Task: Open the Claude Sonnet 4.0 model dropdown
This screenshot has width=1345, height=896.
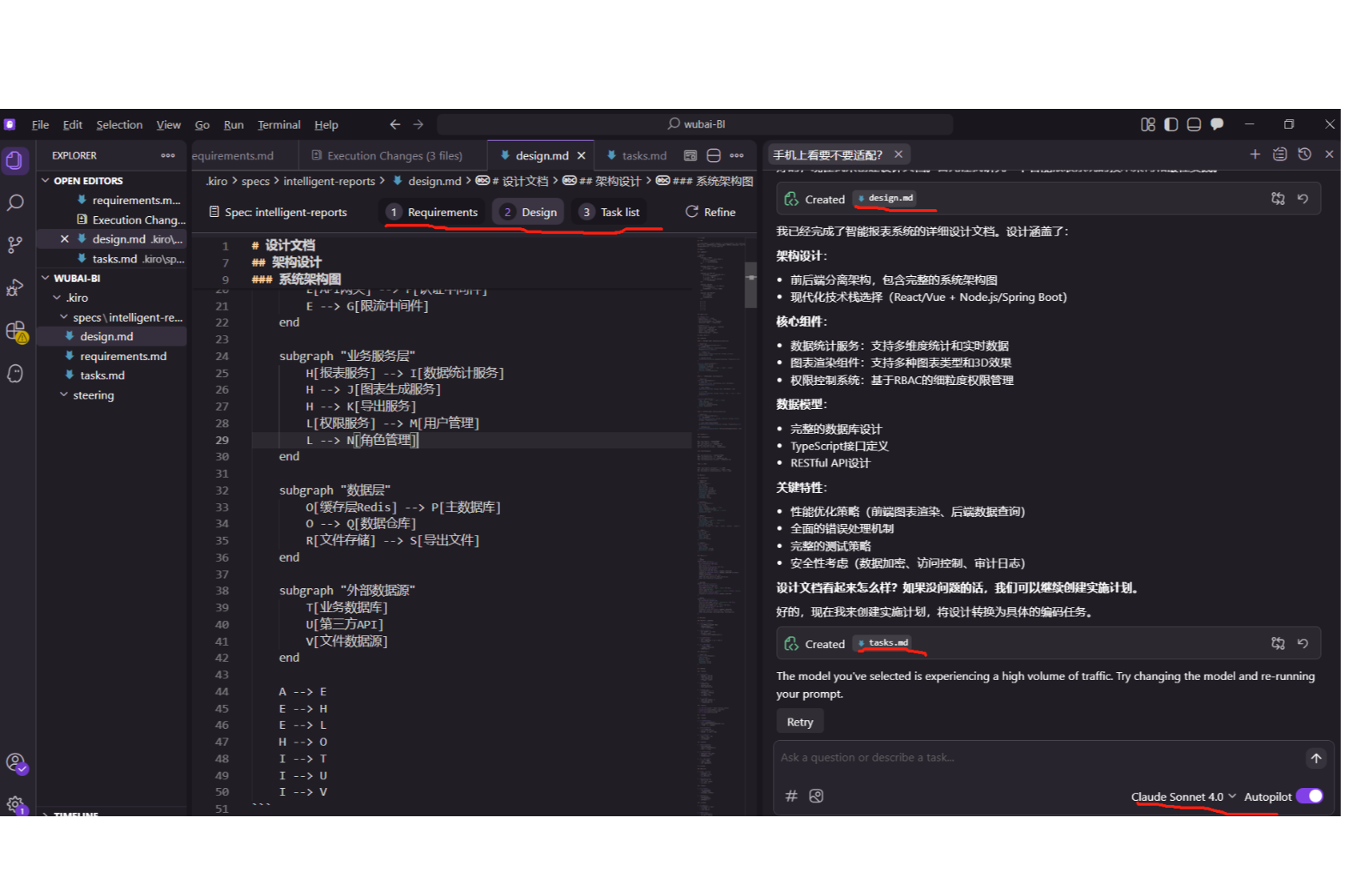Action: tap(1184, 797)
